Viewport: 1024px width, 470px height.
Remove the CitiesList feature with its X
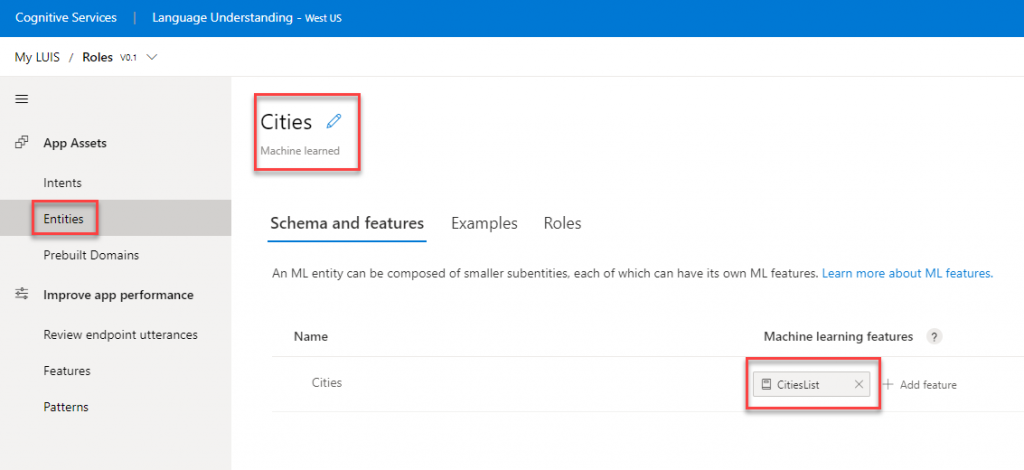click(859, 384)
